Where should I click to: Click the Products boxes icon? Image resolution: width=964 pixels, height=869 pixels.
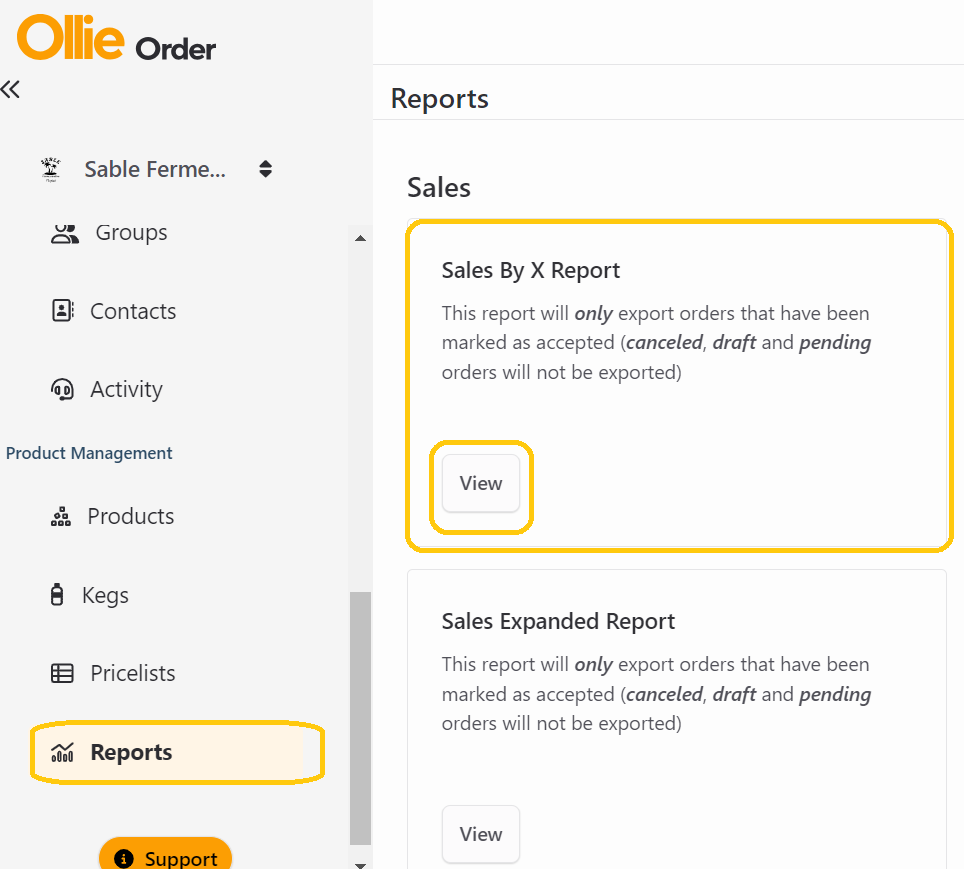61,517
